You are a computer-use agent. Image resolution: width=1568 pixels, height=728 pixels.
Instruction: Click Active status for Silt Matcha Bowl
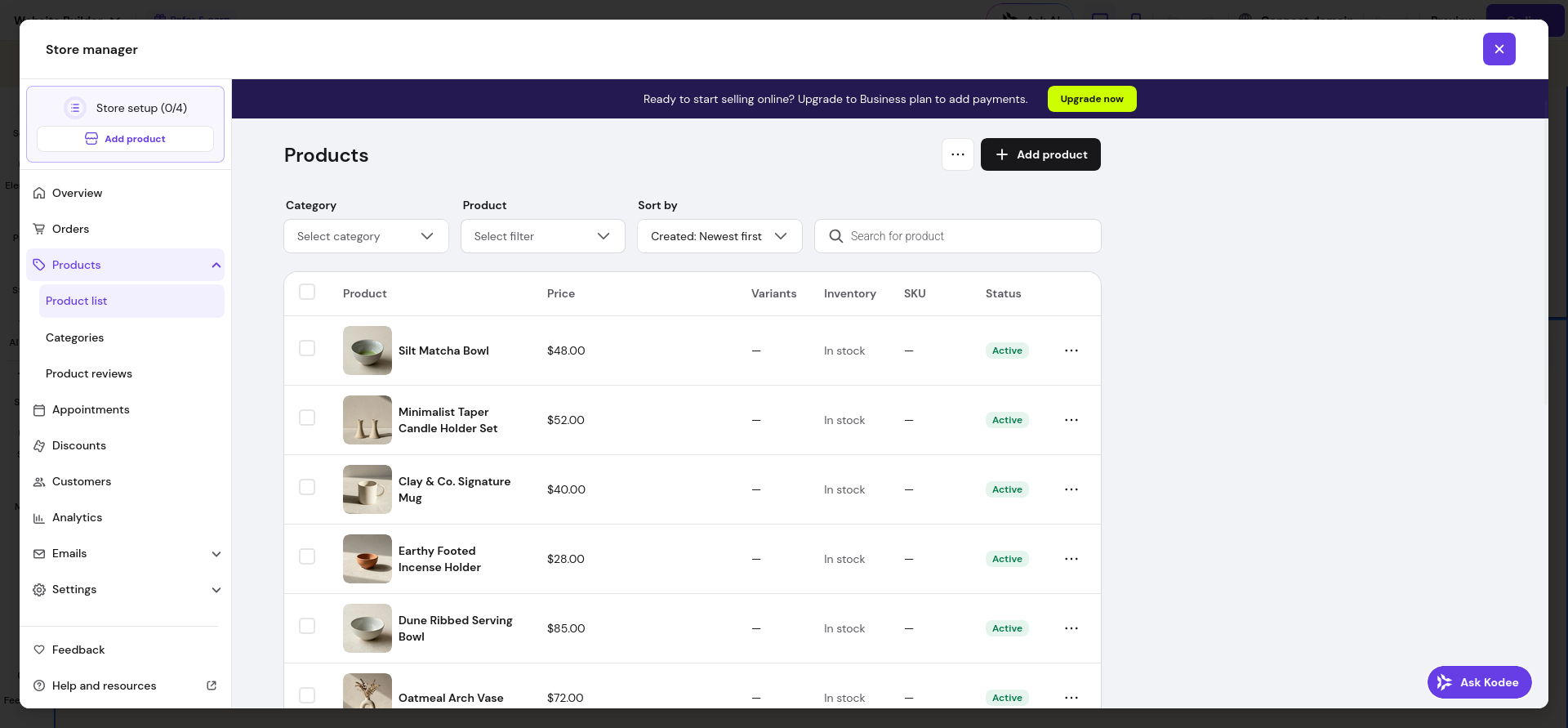click(1007, 351)
